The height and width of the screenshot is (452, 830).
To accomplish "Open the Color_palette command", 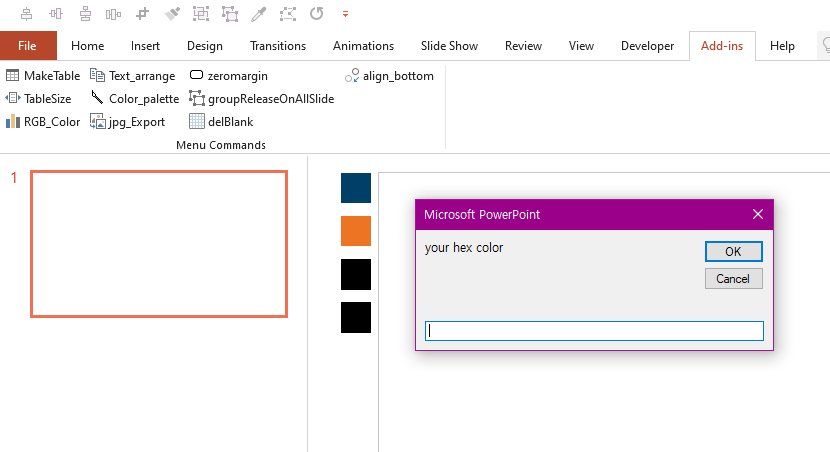I will pos(134,98).
